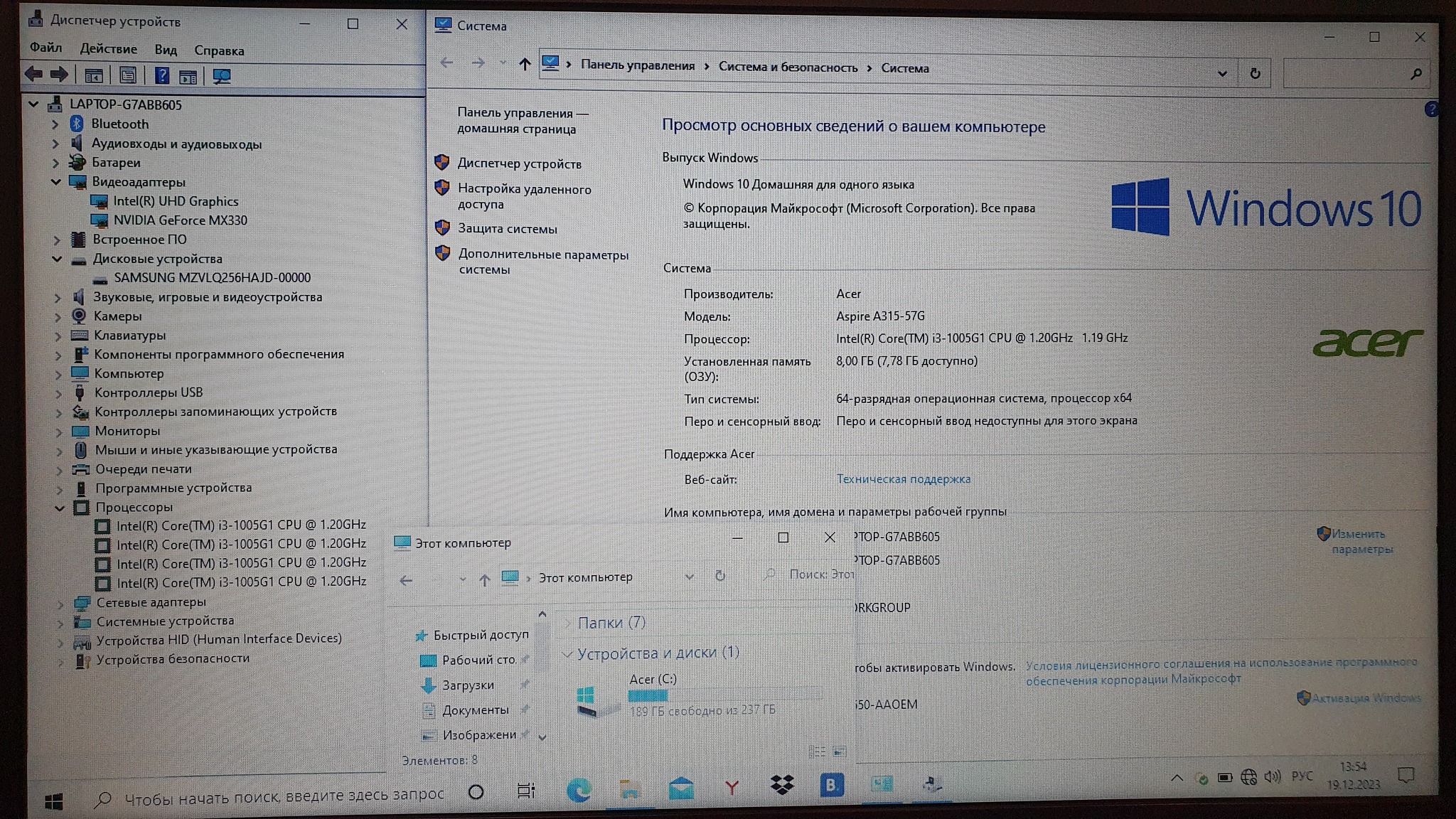Viewport: 1456px width, 819px height.
Task: Click the volume icon in system tray
Action: 1272,777
